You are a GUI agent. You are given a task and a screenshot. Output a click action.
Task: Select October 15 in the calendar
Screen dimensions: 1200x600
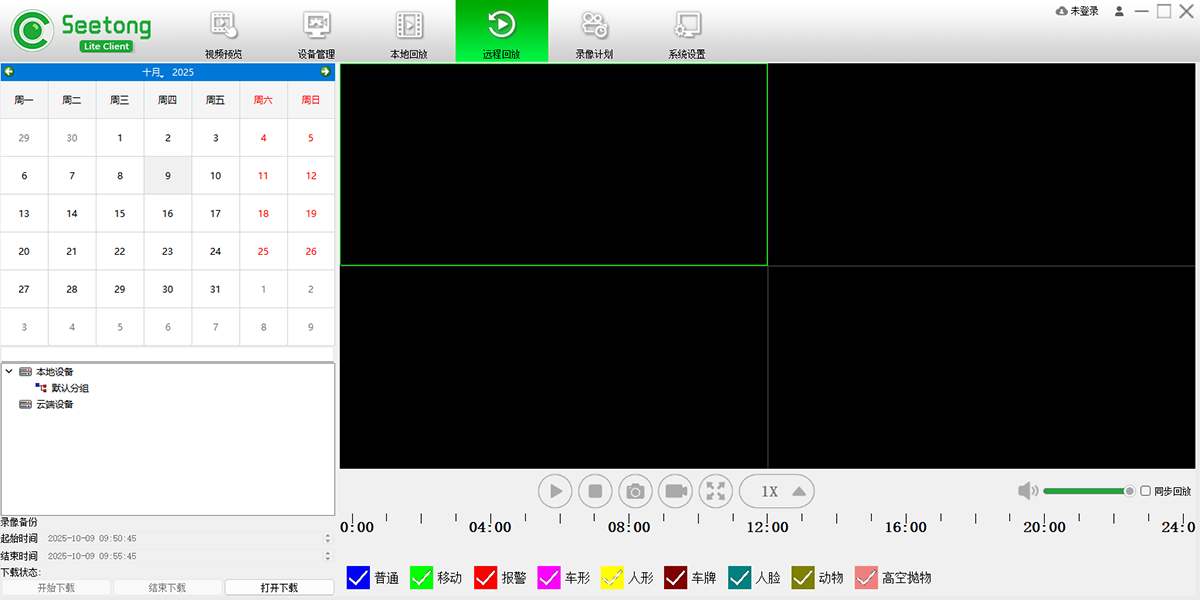point(120,214)
